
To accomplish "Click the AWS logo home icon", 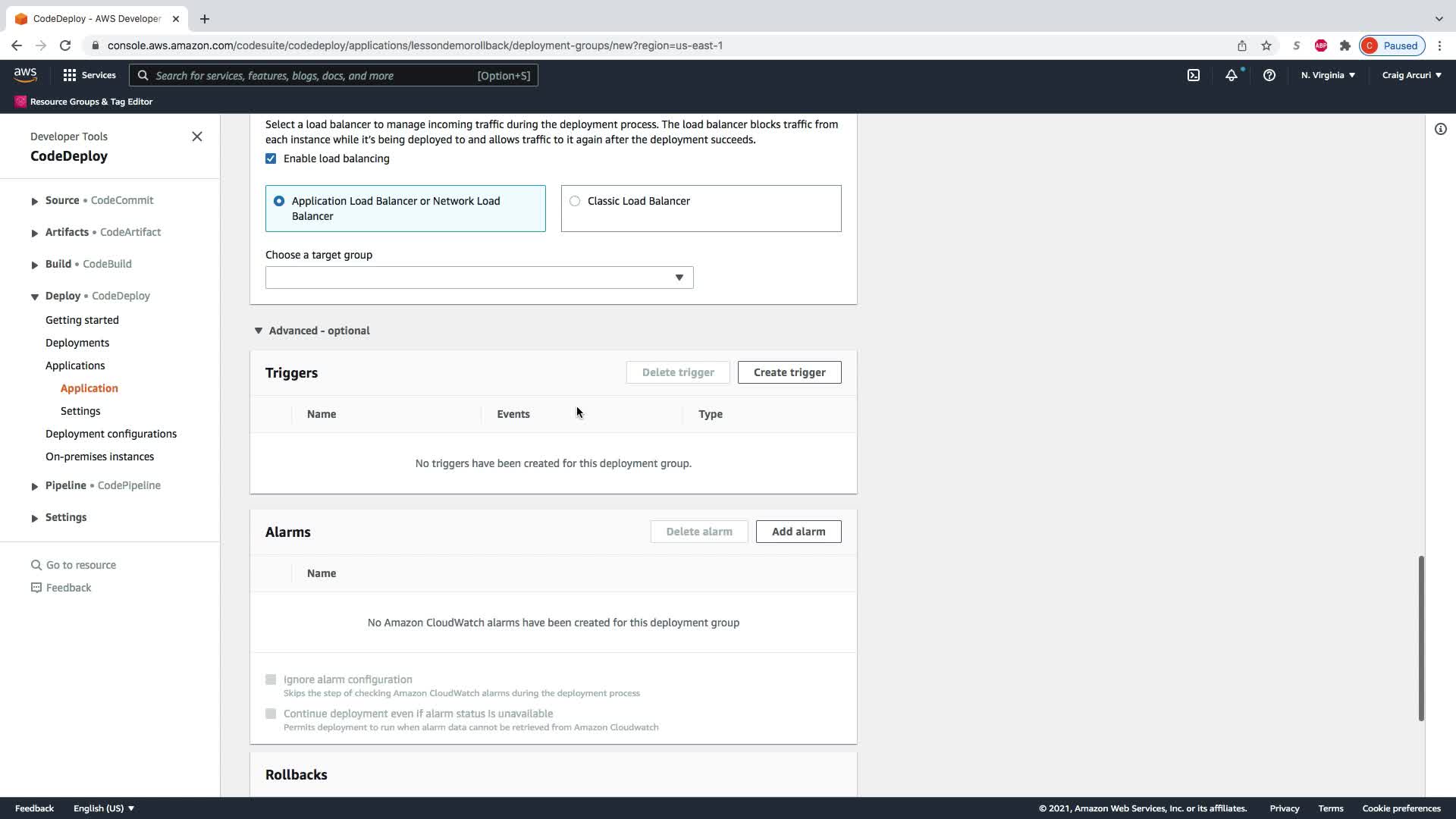I will [x=25, y=74].
